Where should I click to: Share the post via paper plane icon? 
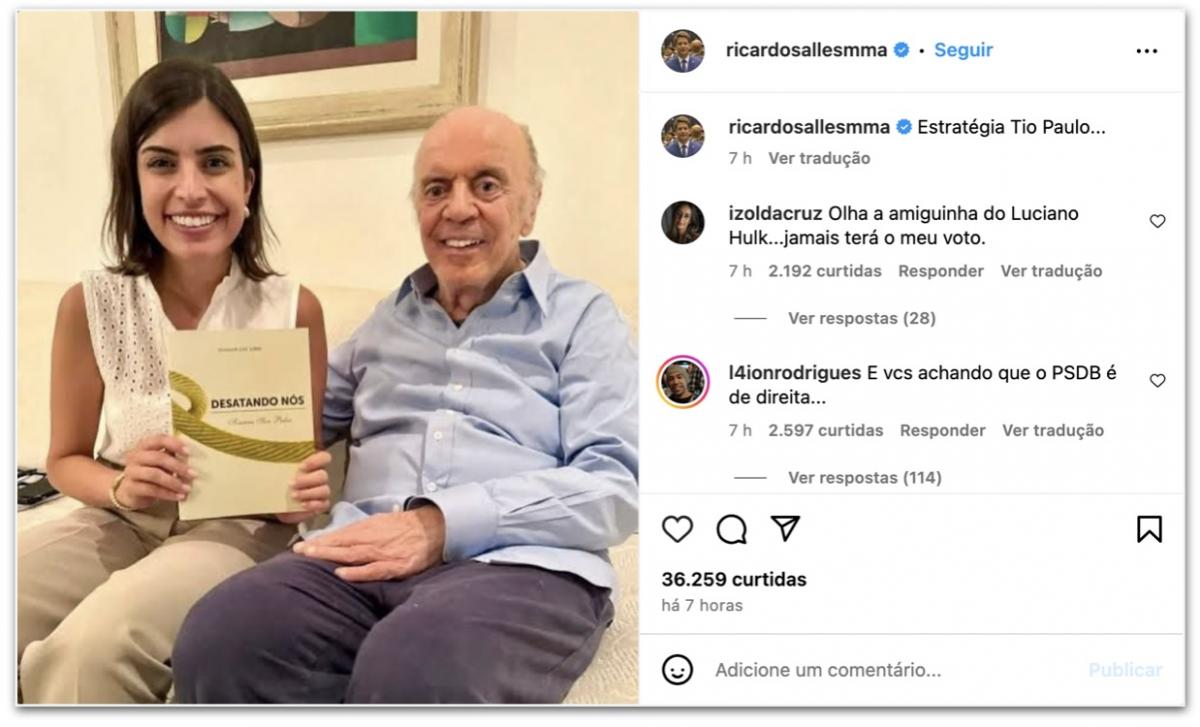pyautogui.click(x=785, y=528)
